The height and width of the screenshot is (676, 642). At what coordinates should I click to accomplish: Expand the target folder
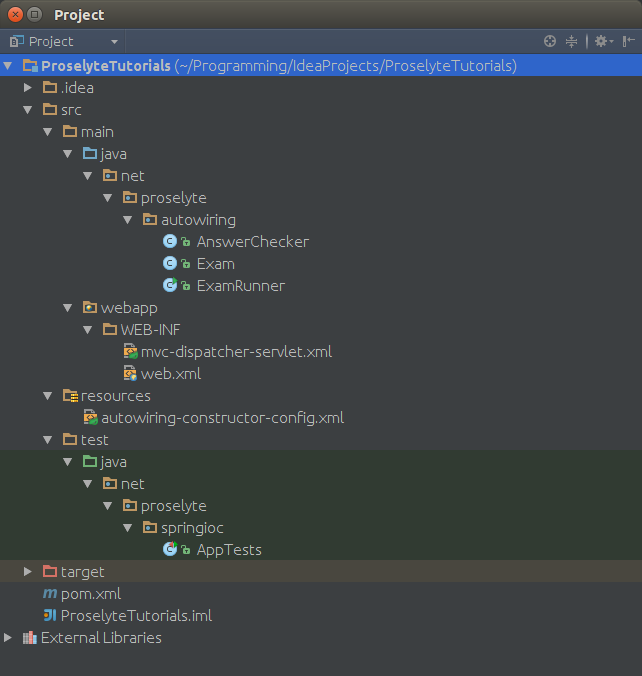(28, 572)
